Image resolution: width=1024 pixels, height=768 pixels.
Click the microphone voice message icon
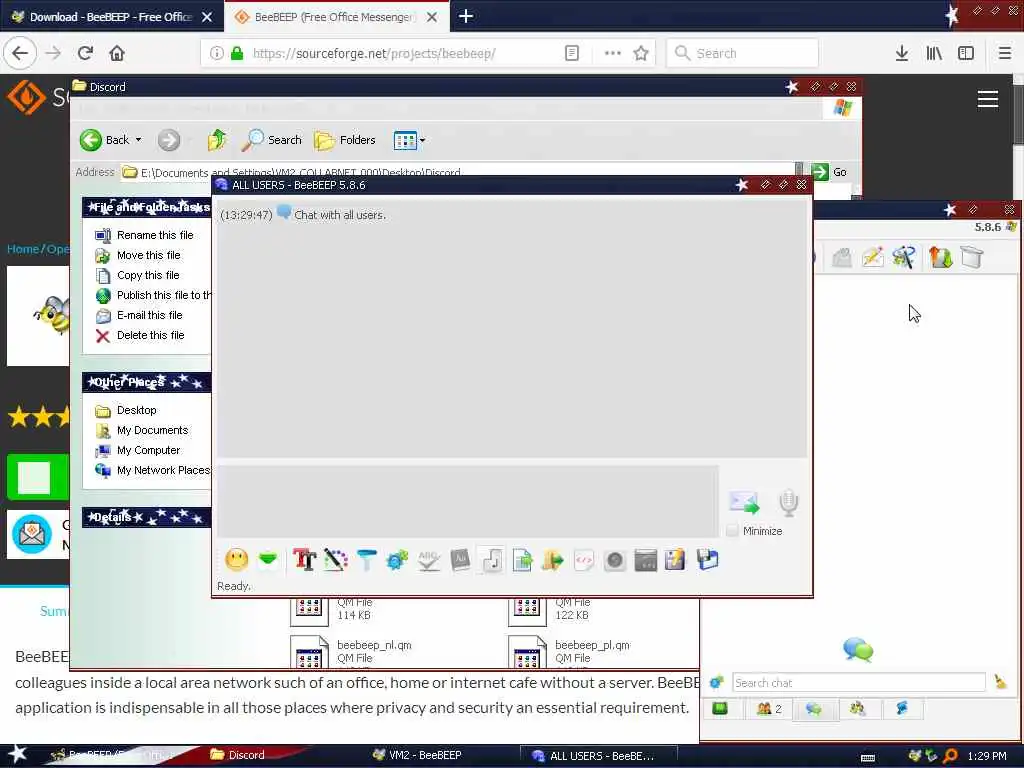788,502
